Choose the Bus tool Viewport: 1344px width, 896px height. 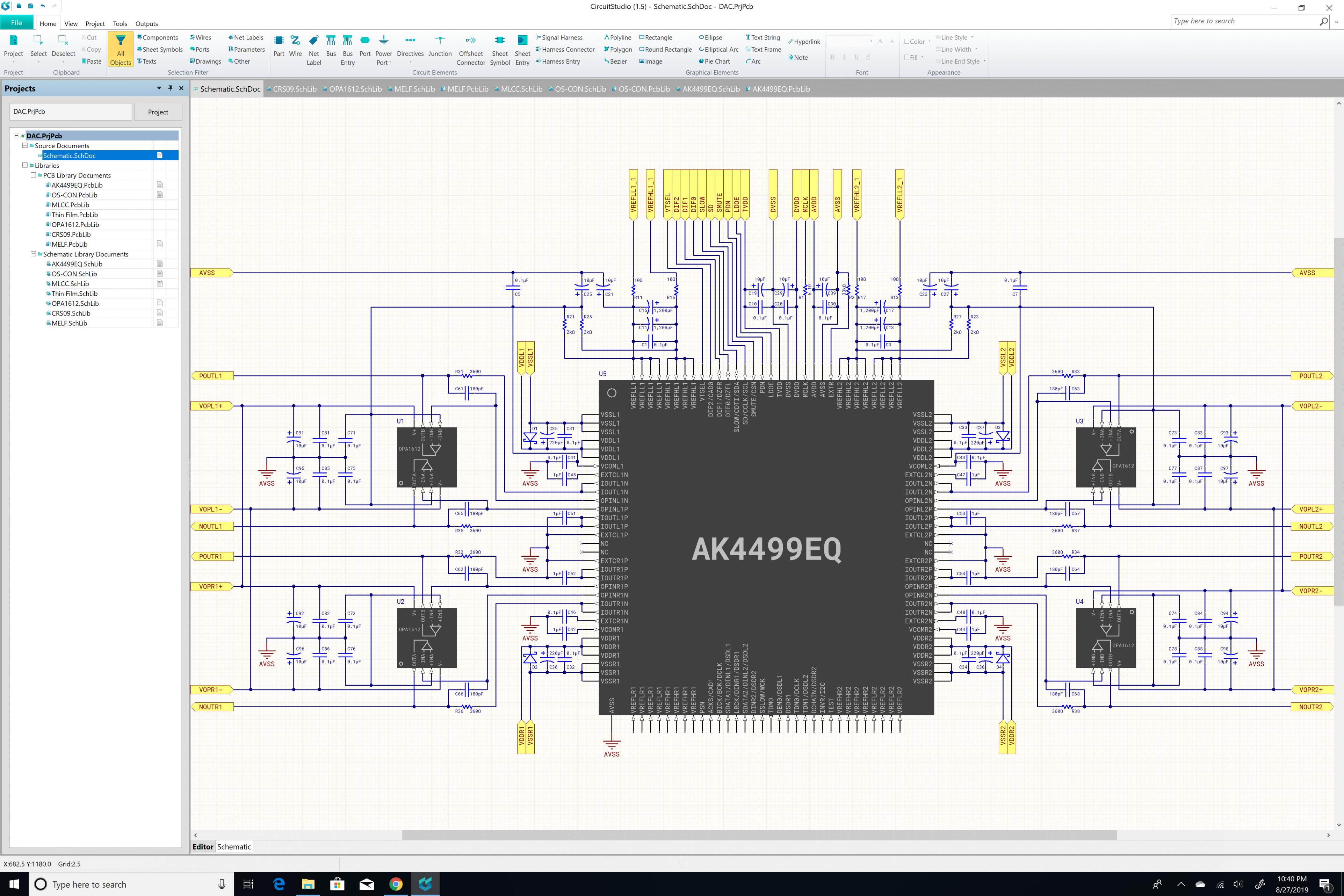[331, 46]
